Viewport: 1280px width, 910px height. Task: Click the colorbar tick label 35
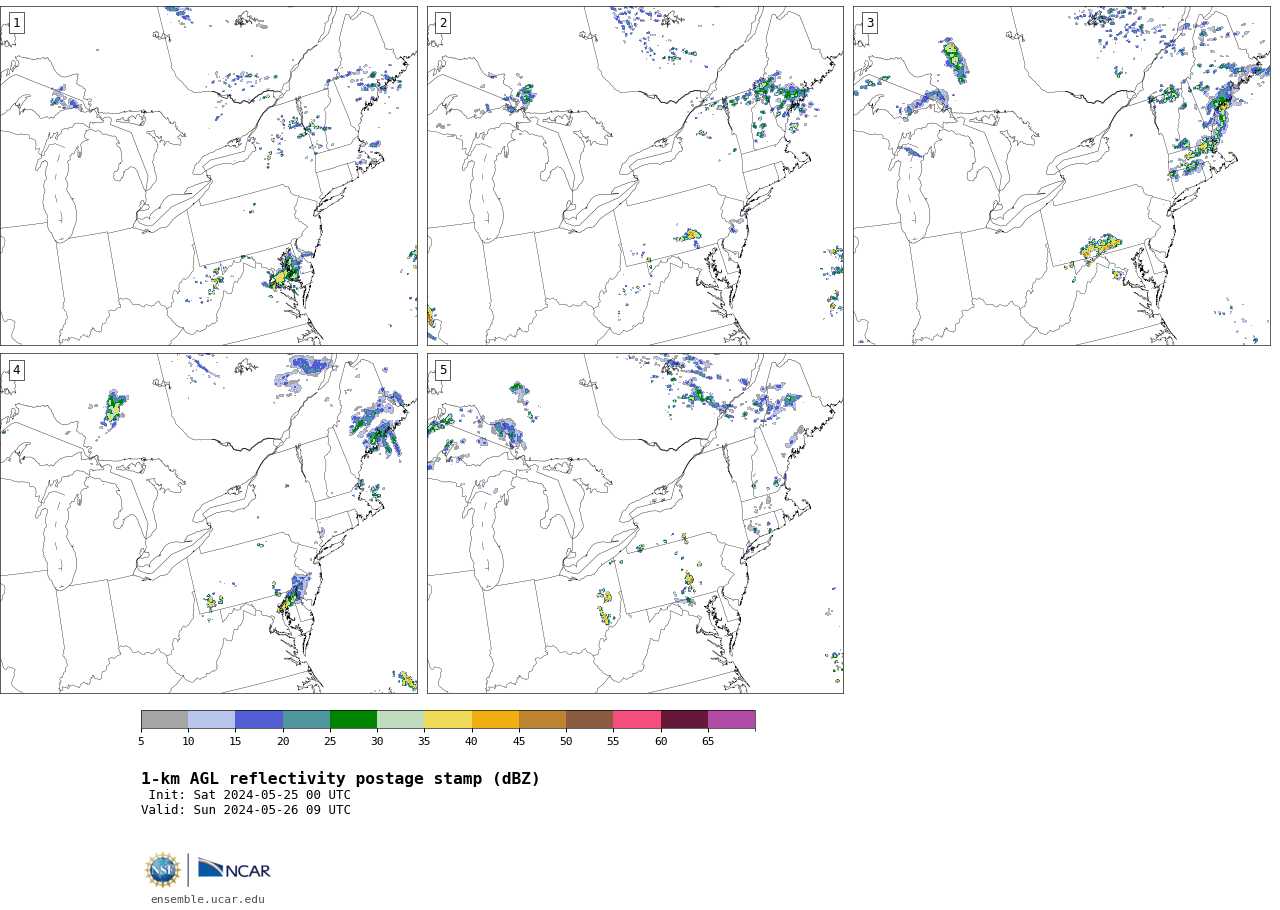point(424,741)
